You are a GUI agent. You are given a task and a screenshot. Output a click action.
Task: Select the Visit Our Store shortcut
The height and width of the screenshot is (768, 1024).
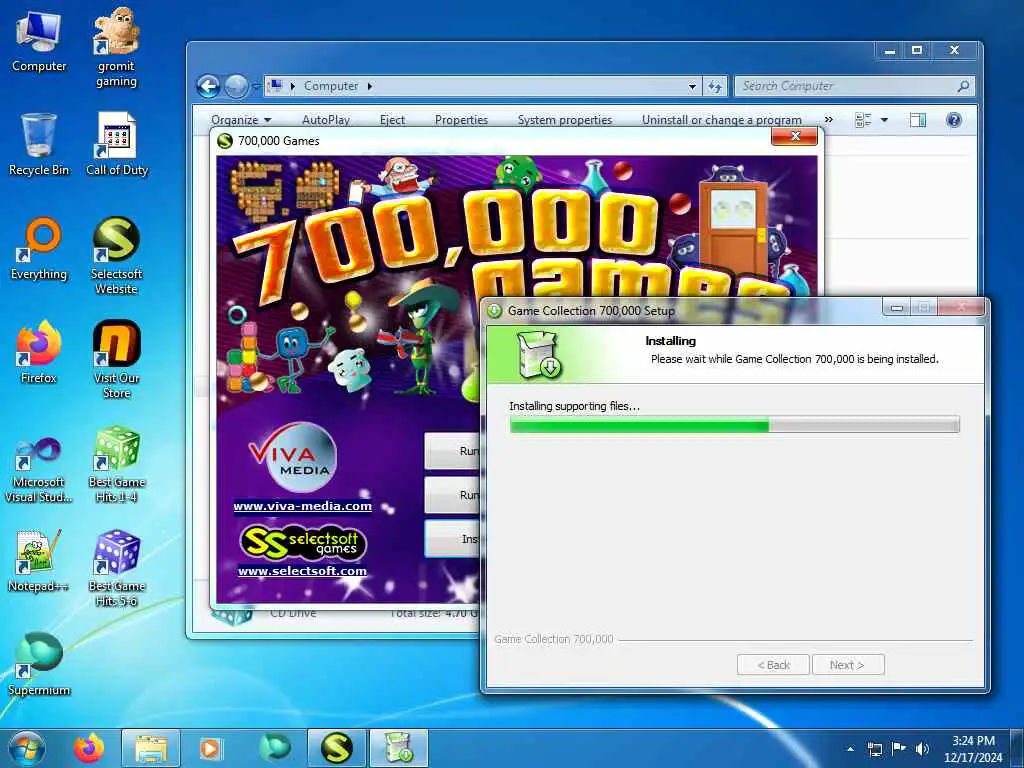tap(116, 359)
